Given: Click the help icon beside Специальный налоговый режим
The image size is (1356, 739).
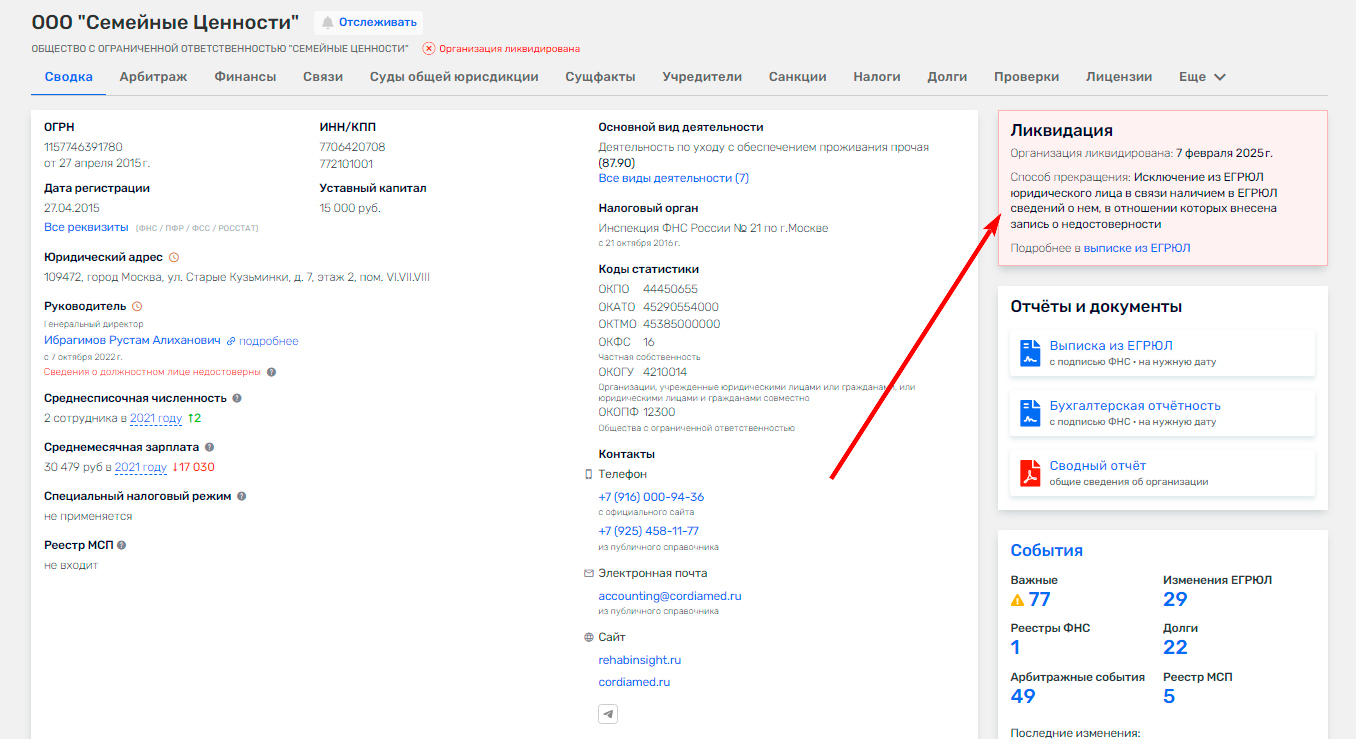Looking at the screenshot, I should pos(242,496).
